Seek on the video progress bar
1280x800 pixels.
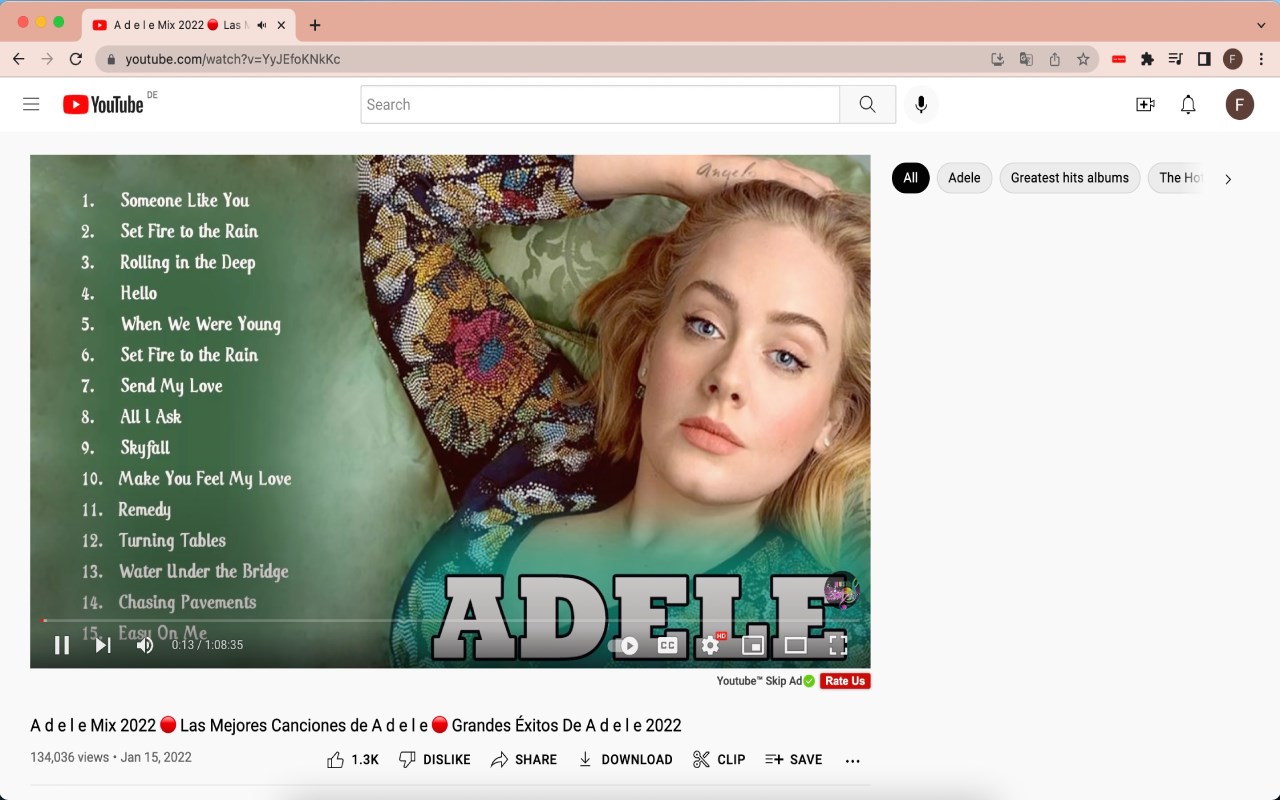click(x=450, y=621)
